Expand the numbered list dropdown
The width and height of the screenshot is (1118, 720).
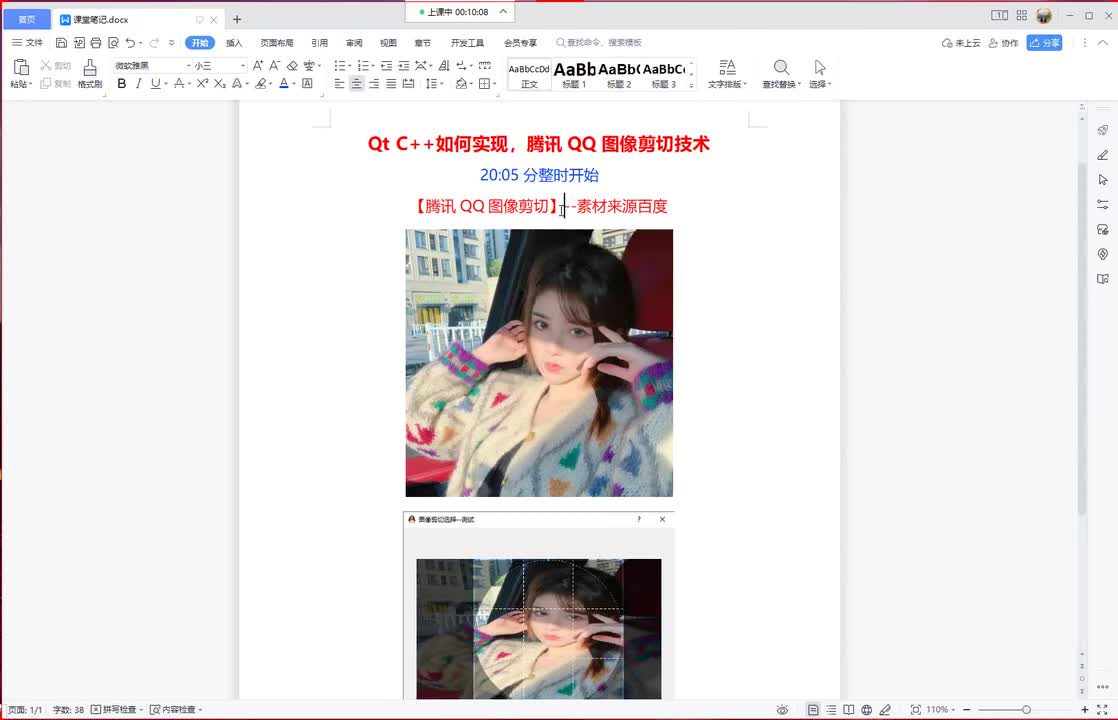373,66
